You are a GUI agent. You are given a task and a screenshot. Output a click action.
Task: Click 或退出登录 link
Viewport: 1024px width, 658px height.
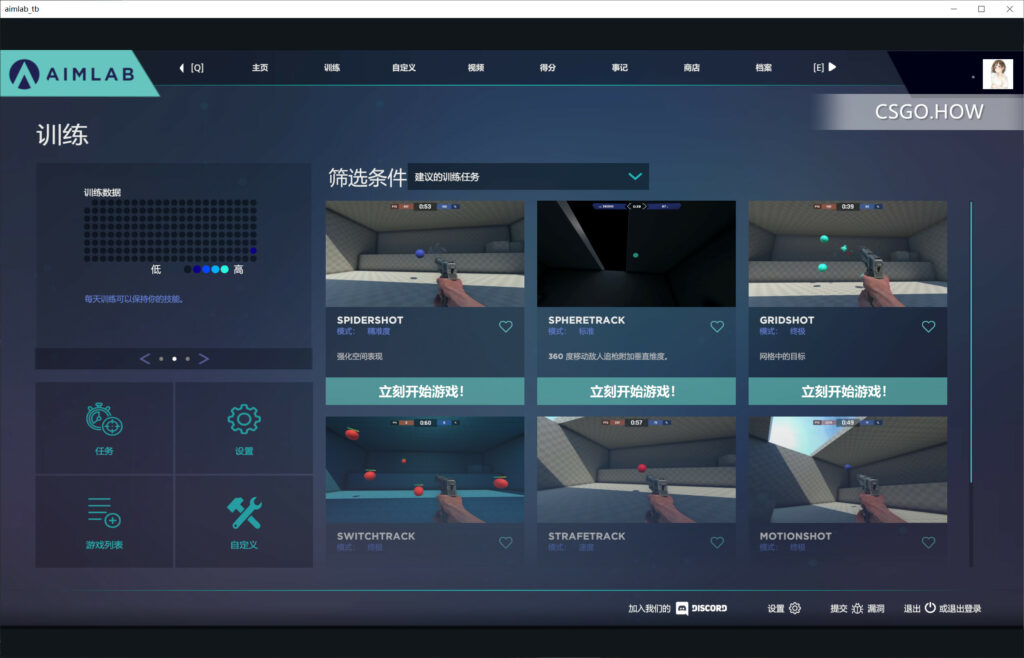(960, 608)
